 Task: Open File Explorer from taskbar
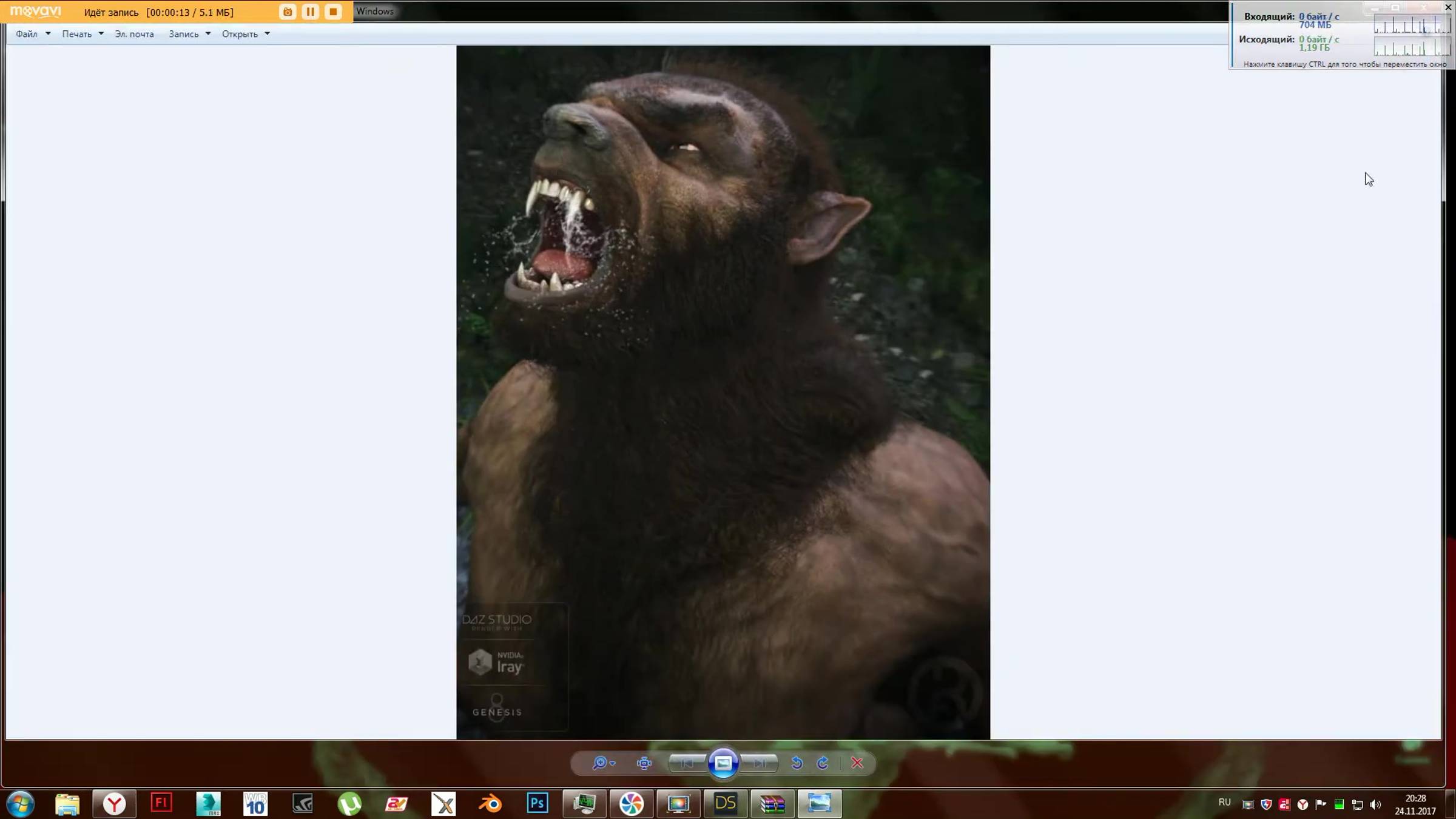tap(67, 804)
